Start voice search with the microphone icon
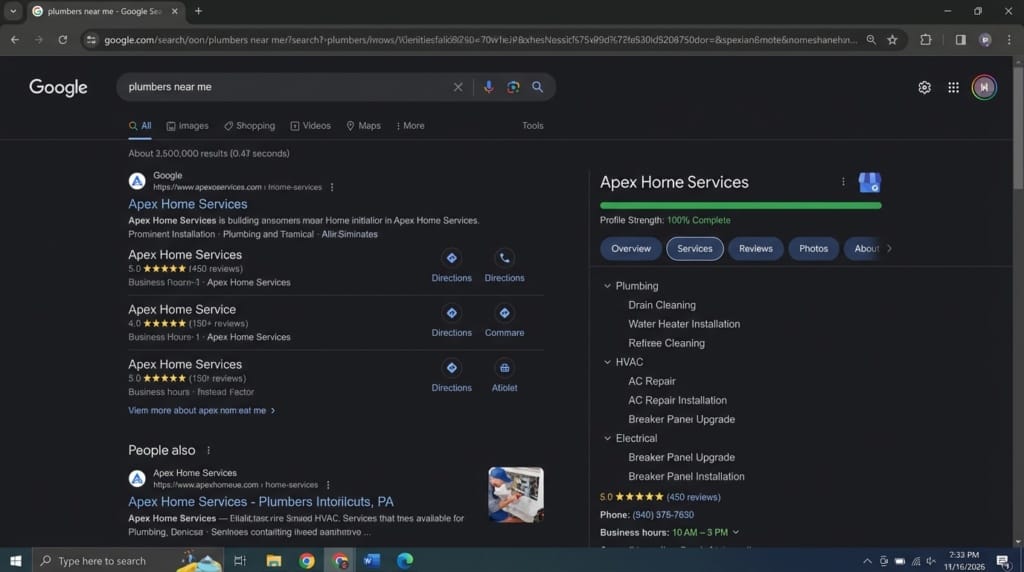1024x572 pixels. (488, 87)
